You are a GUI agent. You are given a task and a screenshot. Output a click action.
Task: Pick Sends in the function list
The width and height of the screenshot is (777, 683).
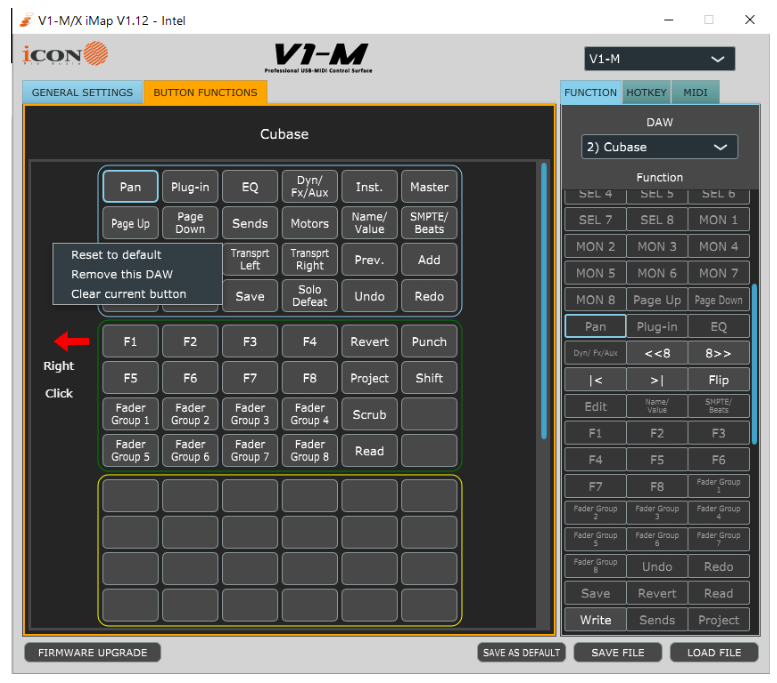[x=657, y=620]
